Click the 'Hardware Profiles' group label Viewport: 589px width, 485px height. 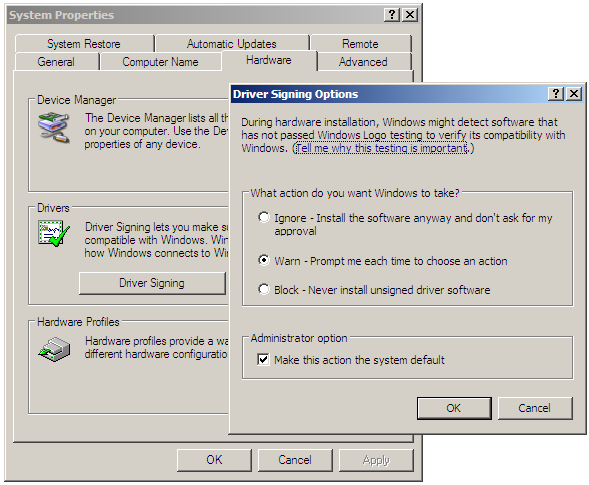(x=78, y=322)
